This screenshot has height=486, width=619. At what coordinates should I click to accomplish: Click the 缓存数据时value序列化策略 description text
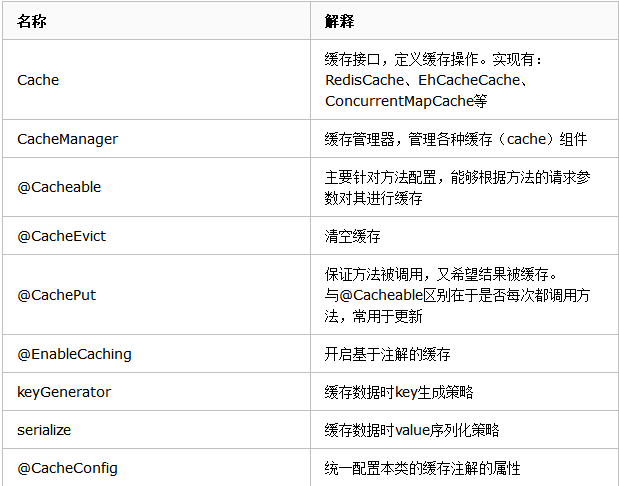tap(412, 430)
